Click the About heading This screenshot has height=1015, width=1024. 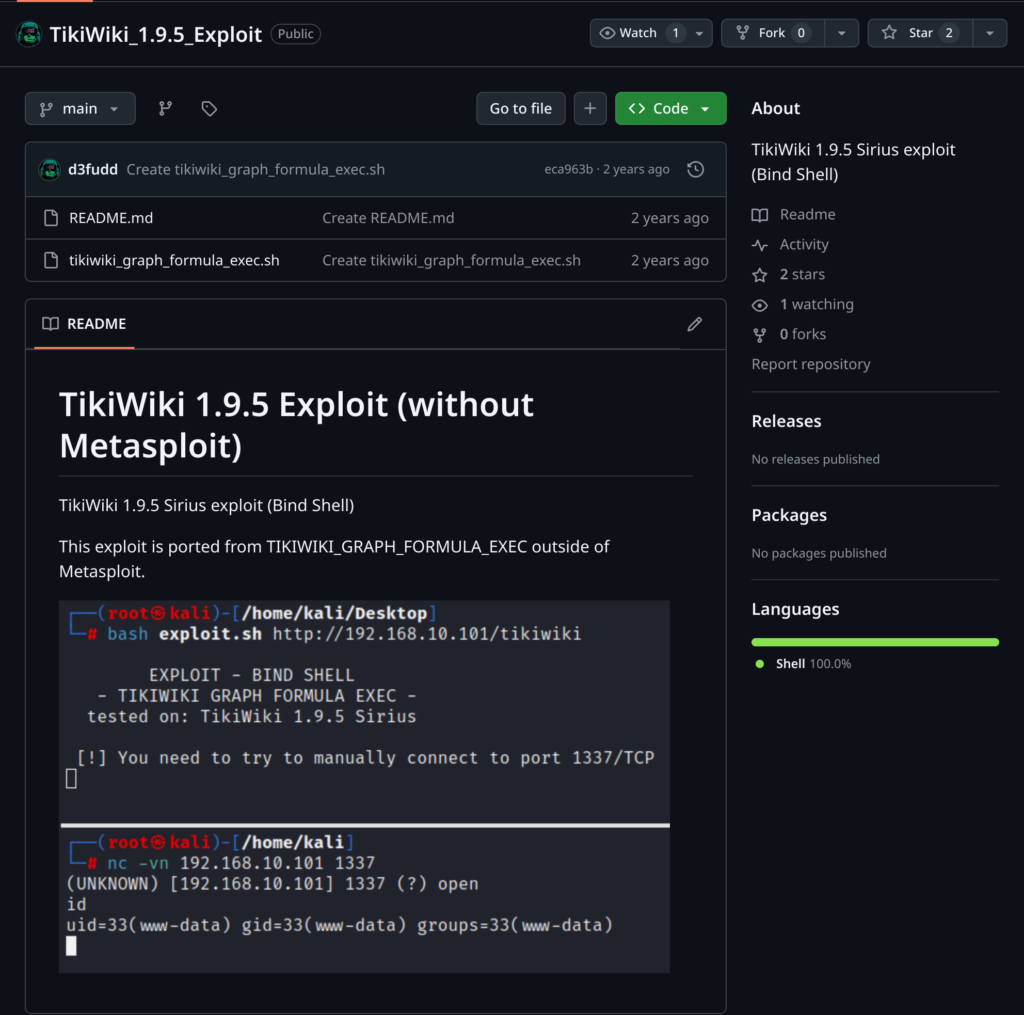775,108
